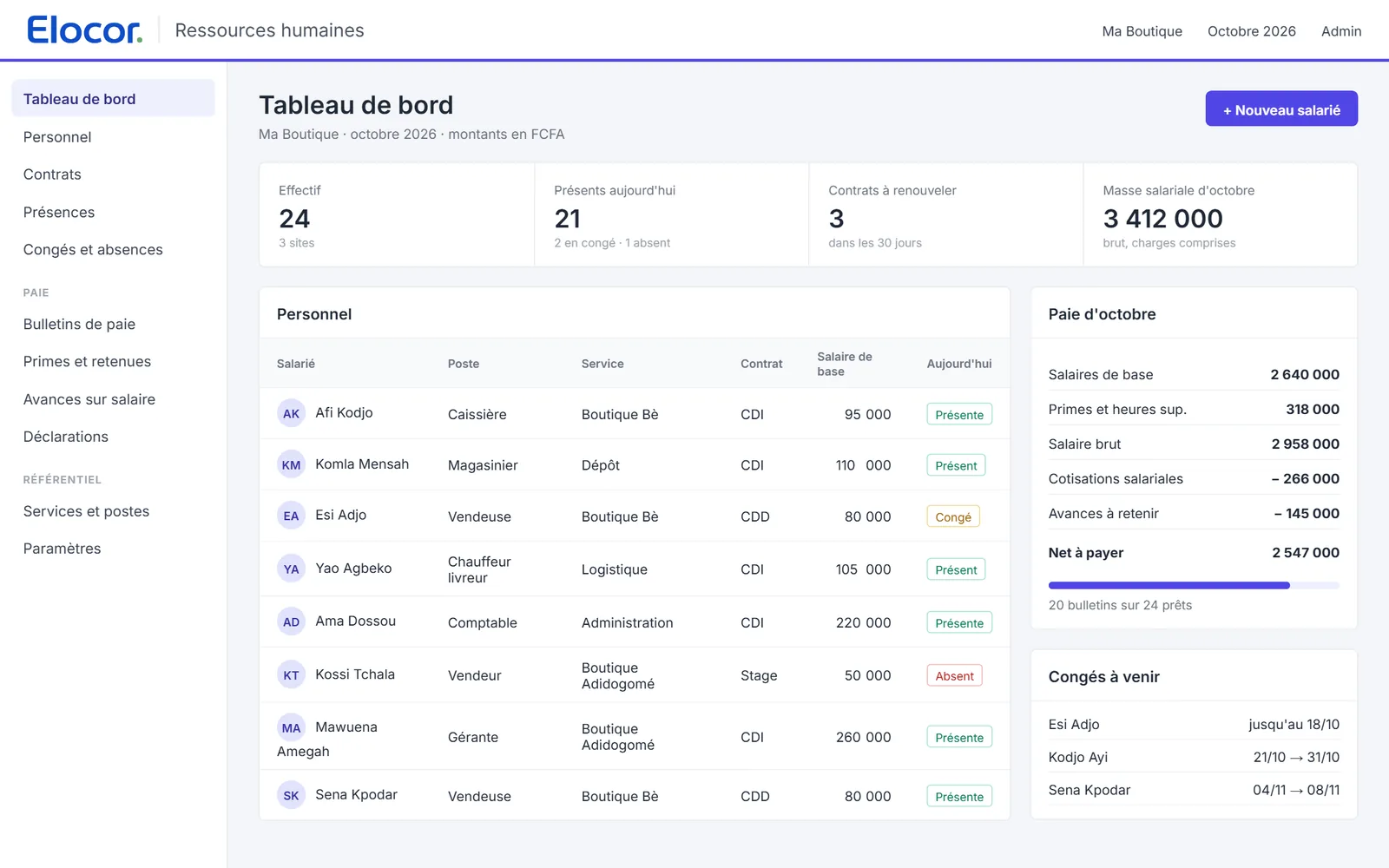Image resolution: width=1389 pixels, height=868 pixels.
Task: Click the Aujourd'hui column header
Action: pyautogui.click(x=959, y=364)
